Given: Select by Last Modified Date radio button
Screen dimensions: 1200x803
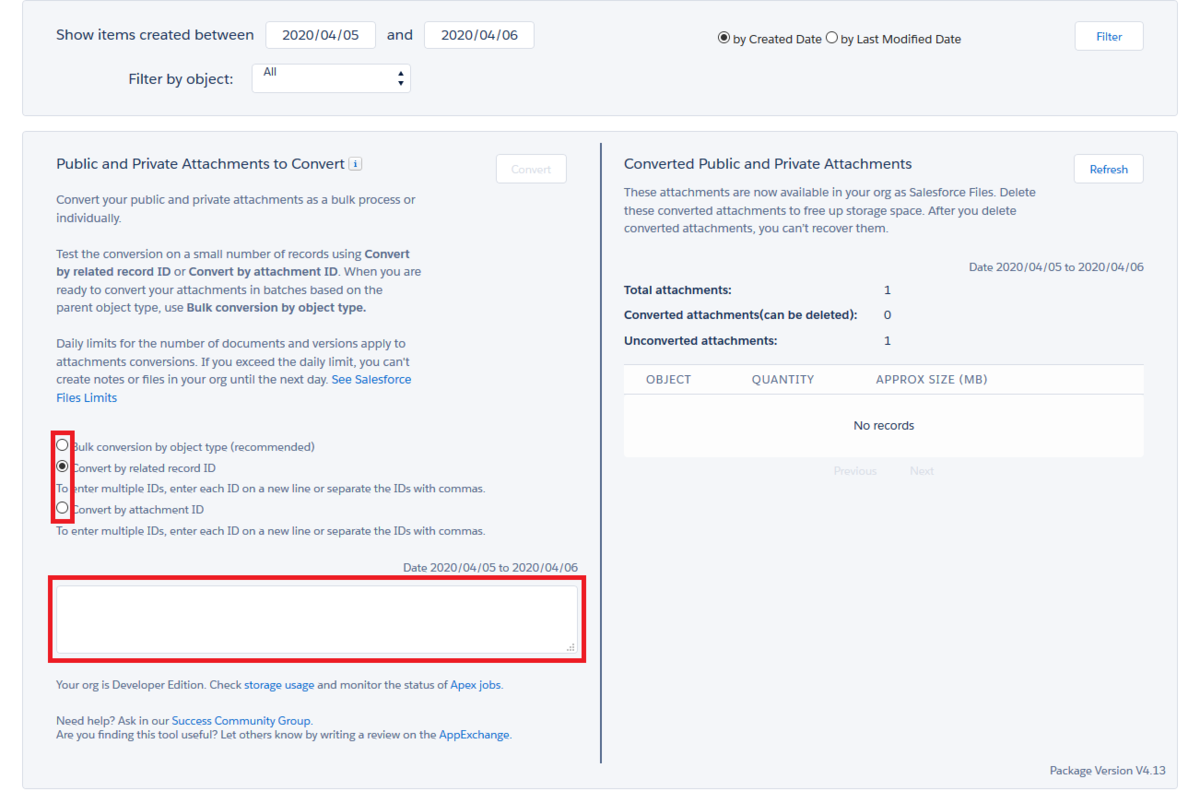Looking at the screenshot, I should (x=832, y=38).
